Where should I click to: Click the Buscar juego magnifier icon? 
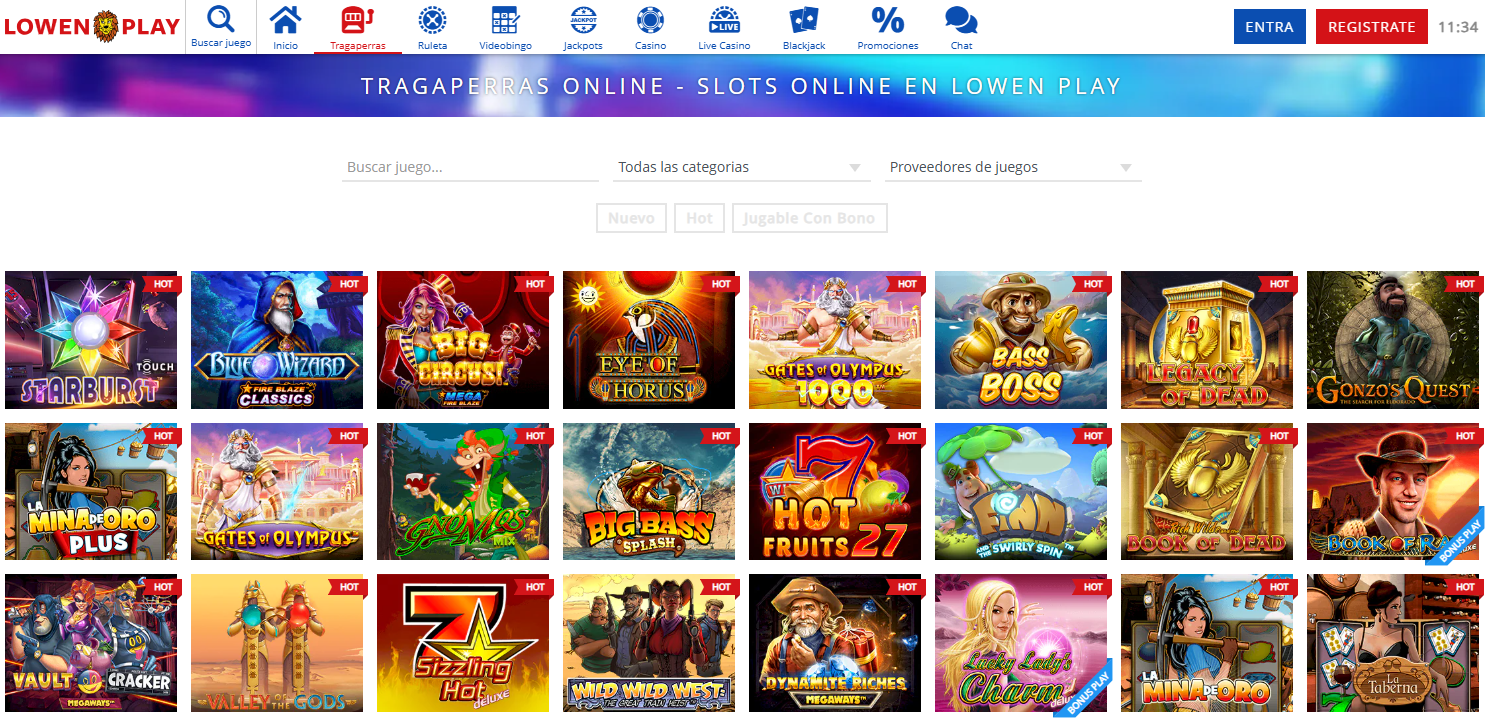[x=221, y=20]
